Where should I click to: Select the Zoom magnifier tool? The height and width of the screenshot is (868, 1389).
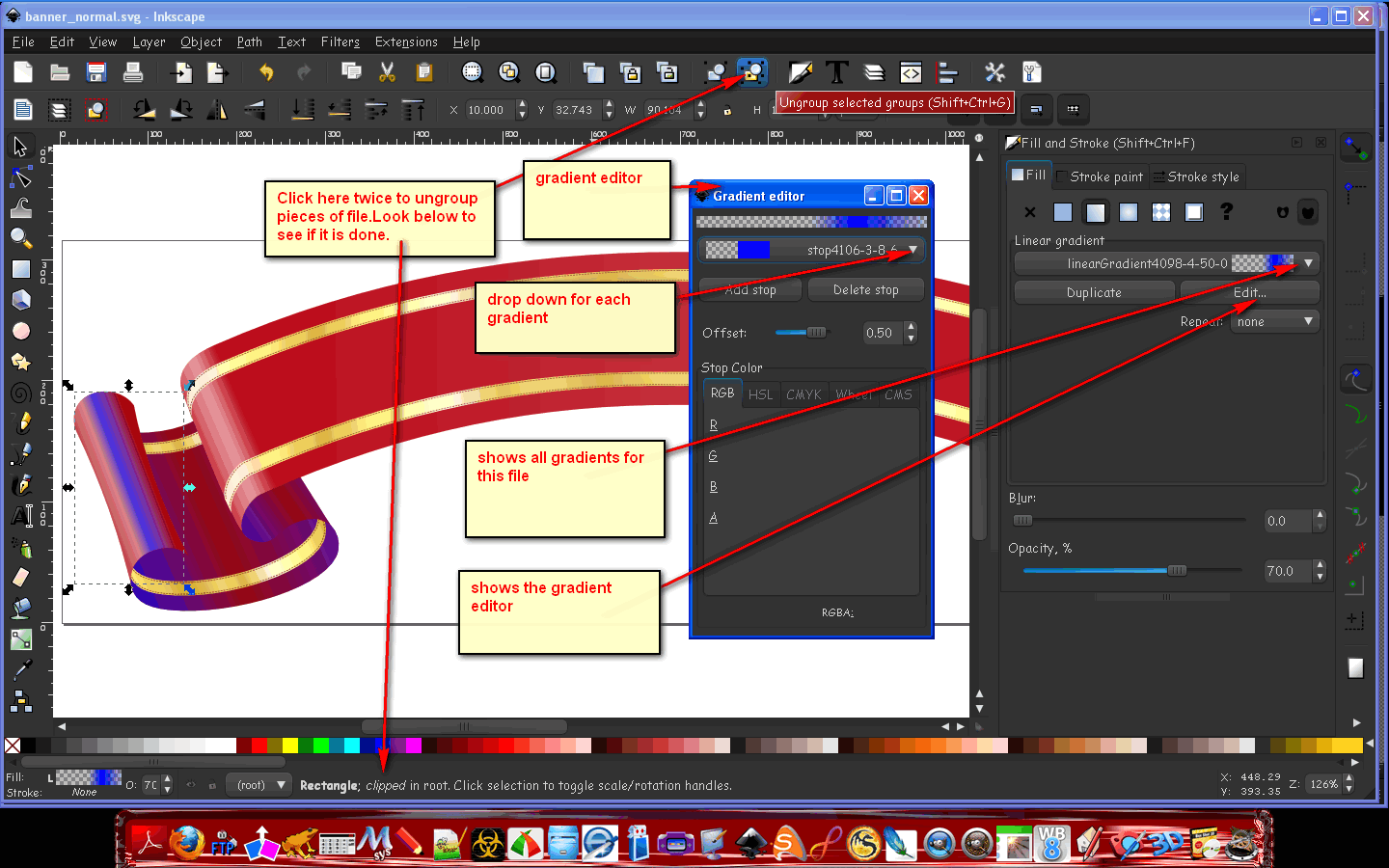[x=20, y=238]
